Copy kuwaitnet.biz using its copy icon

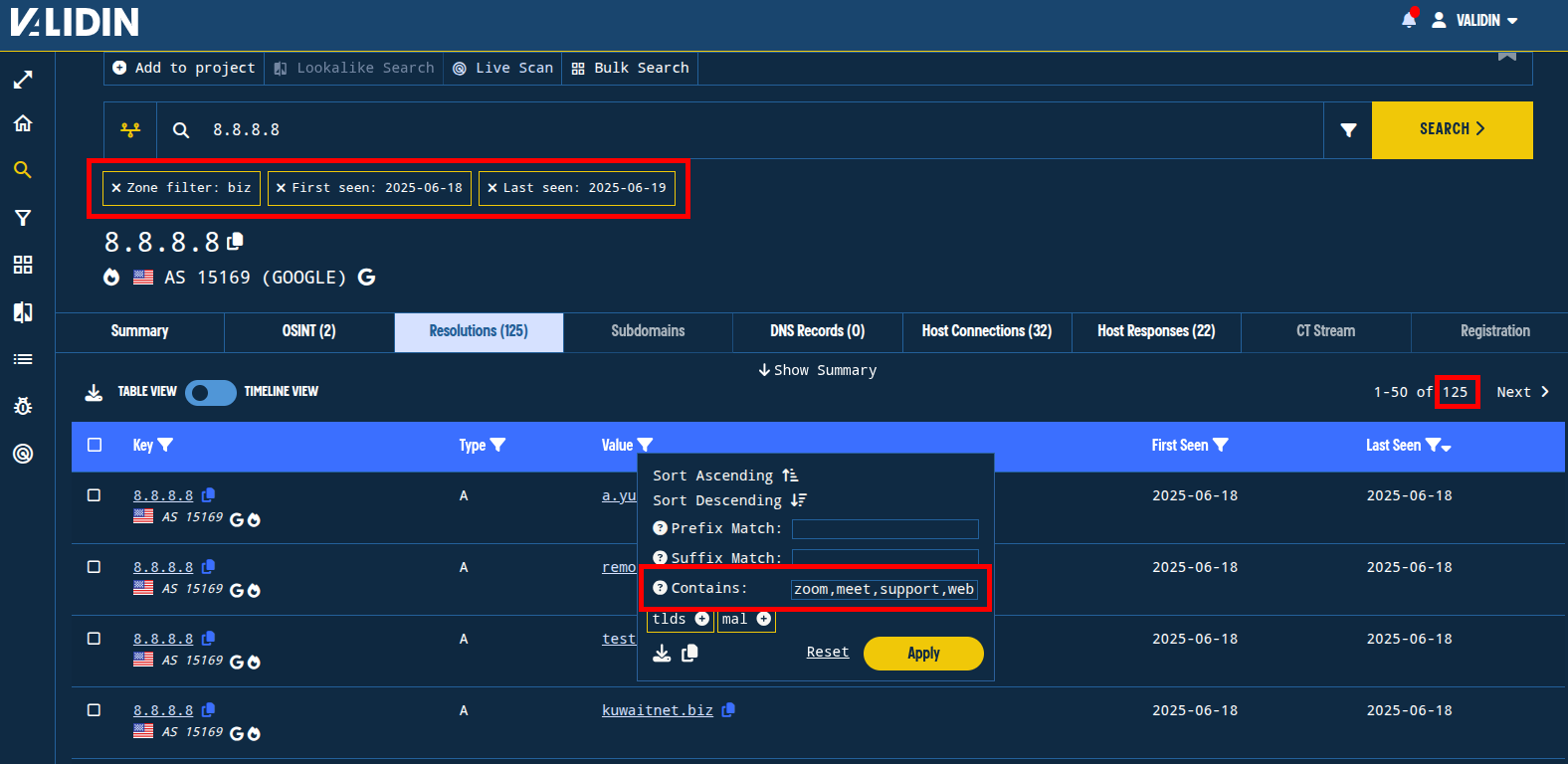point(728,710)
